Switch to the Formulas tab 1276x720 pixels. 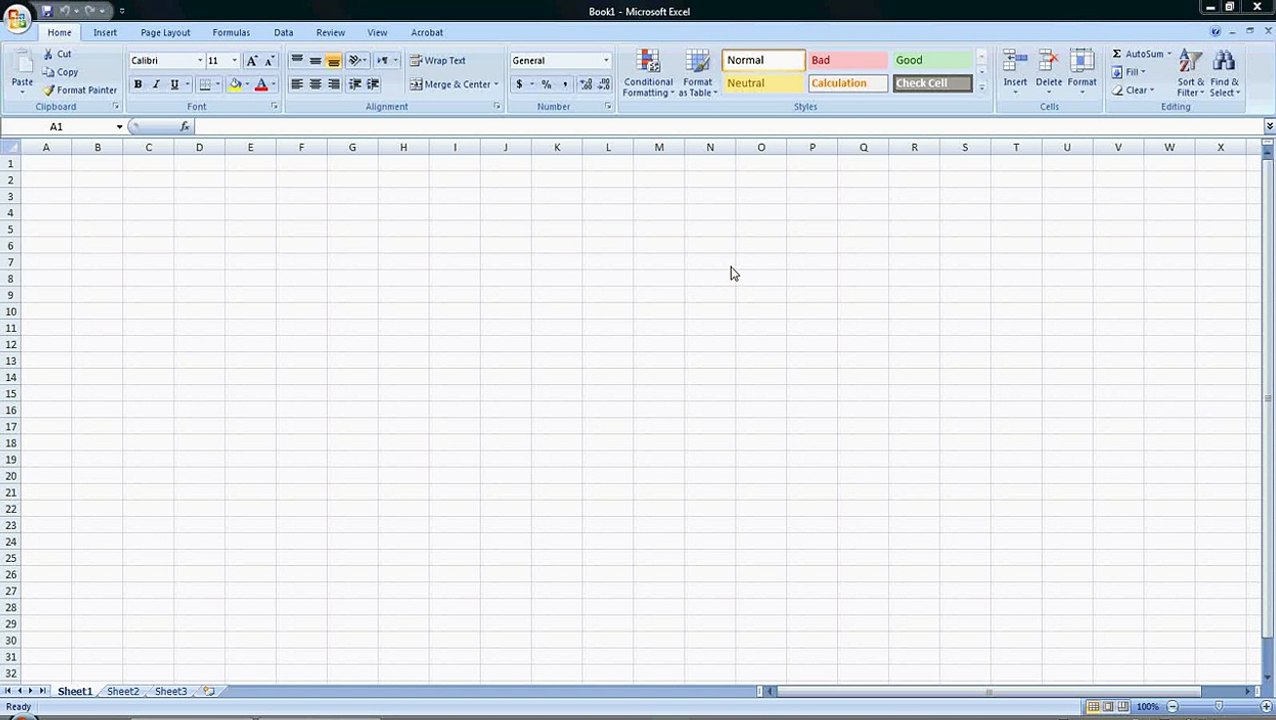pyautogui.click(x=231, y=32)
